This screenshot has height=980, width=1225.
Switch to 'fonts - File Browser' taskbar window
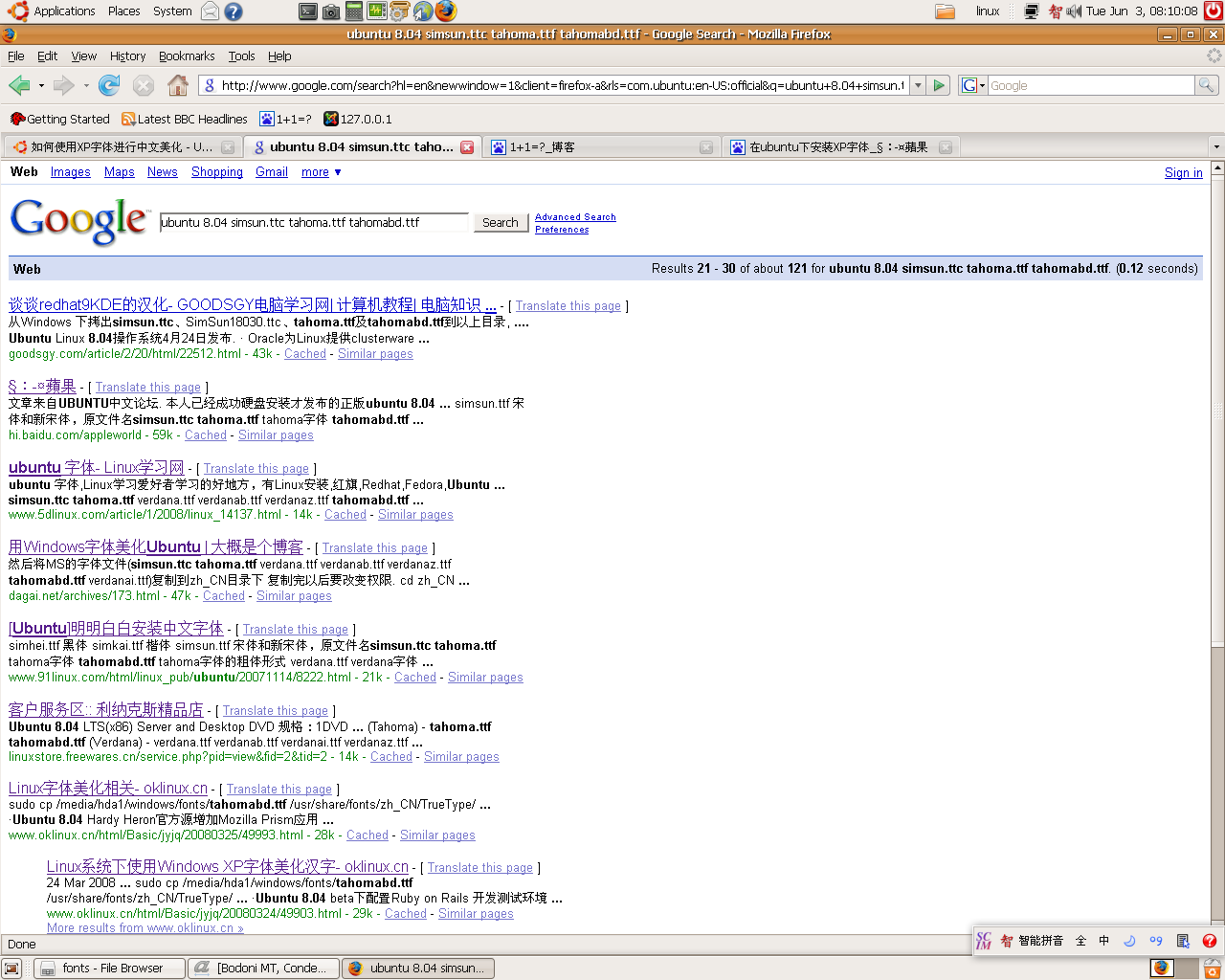point(109,968)
